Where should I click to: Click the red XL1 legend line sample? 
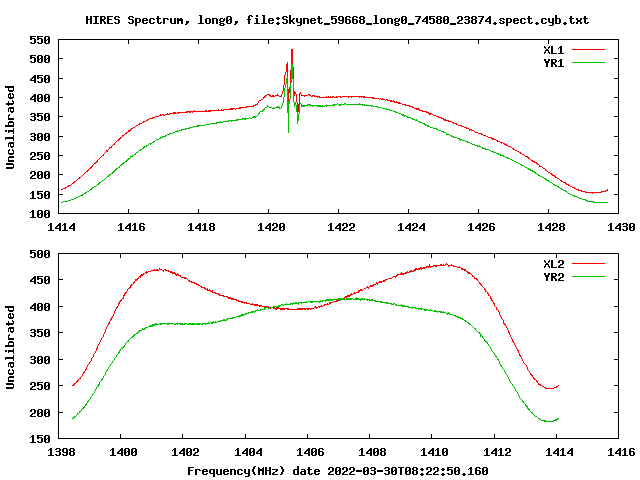(588, 50)
